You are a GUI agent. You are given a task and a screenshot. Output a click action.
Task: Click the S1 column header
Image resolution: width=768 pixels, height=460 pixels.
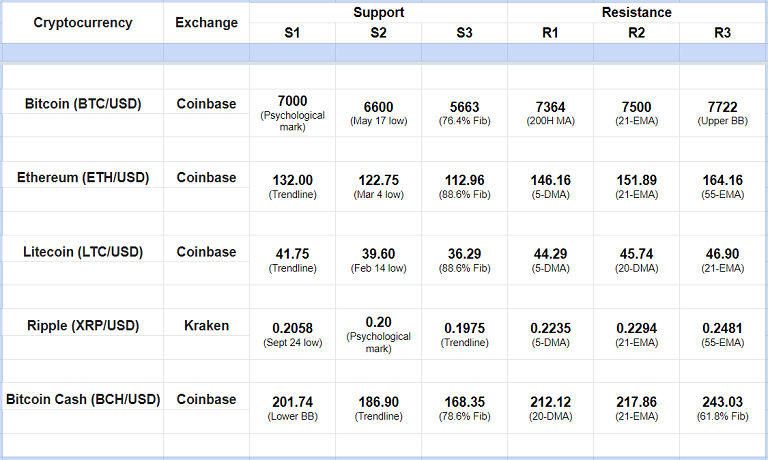[x=292, y=33]
